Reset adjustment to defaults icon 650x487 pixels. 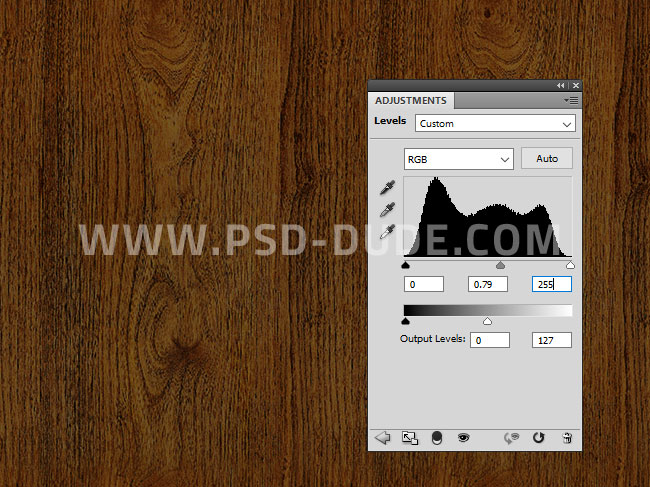[x=538, y=438]
